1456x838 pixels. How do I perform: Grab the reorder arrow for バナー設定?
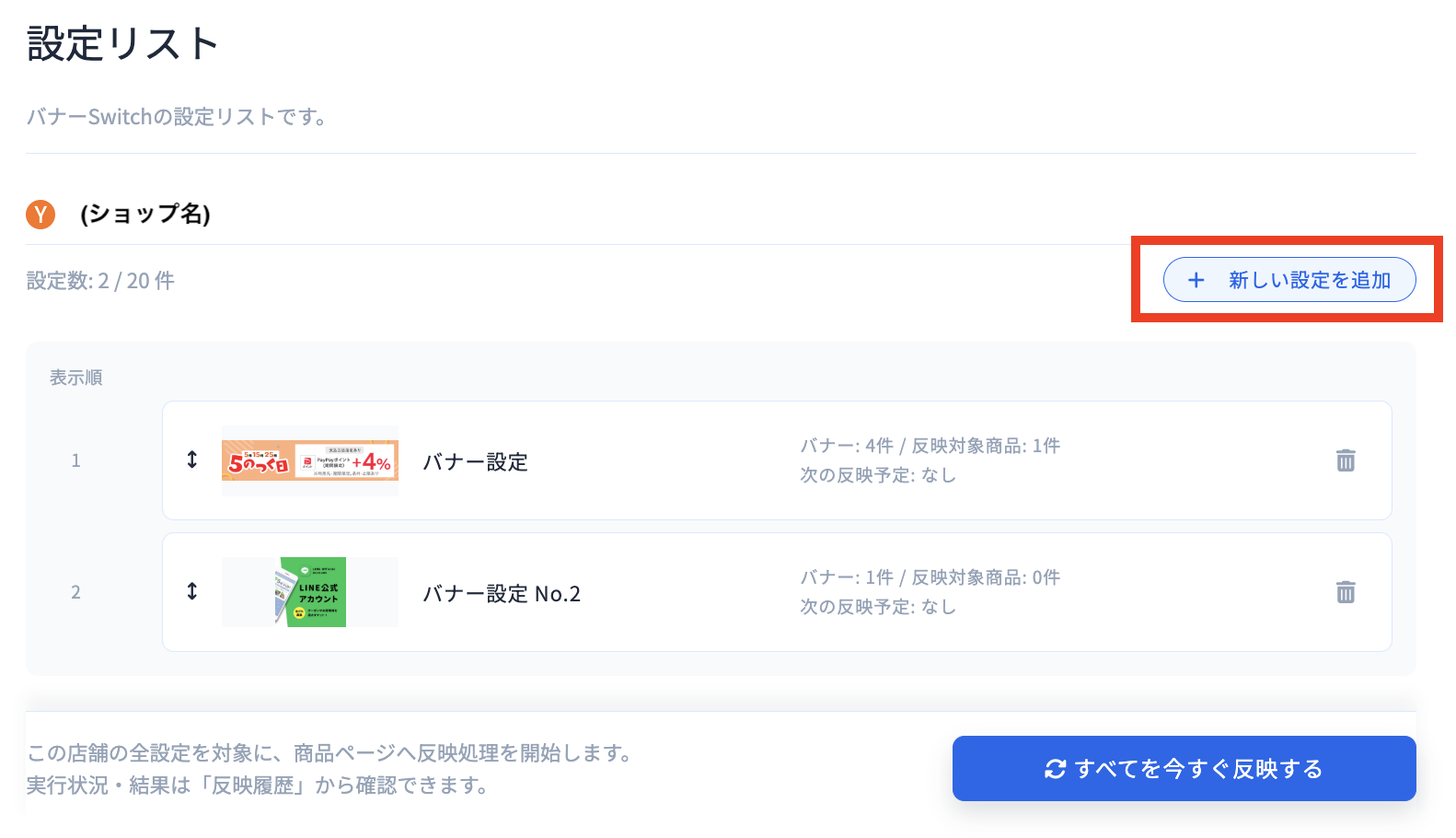tap(192, 460)
